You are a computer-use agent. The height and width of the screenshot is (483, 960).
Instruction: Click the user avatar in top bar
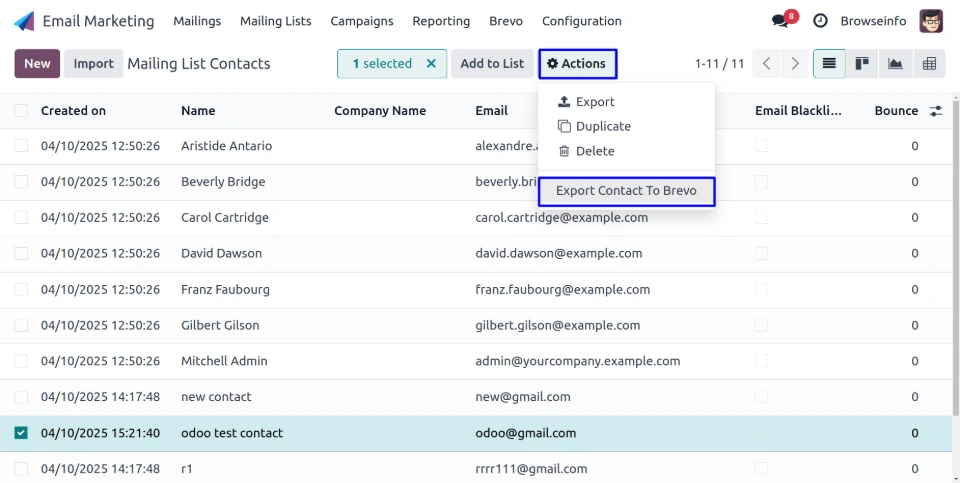tap(930, 21)
